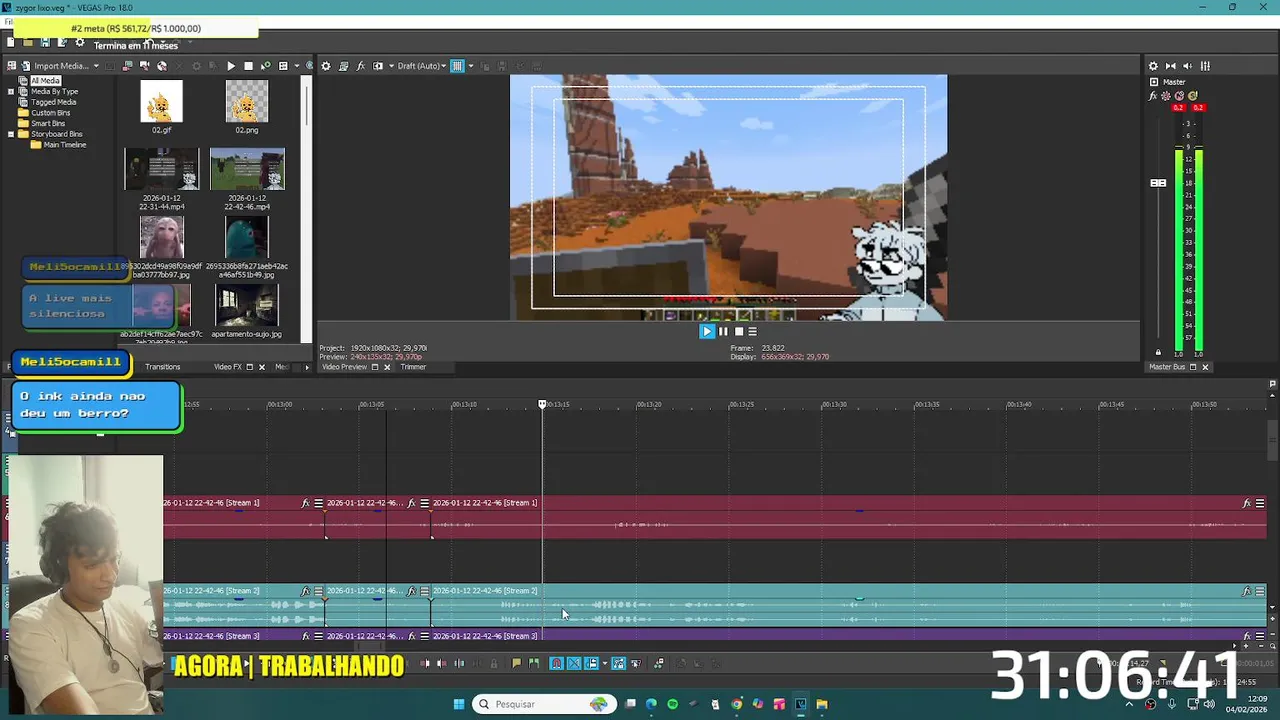Switch to the Trimmer tab

tap(413, 367)
